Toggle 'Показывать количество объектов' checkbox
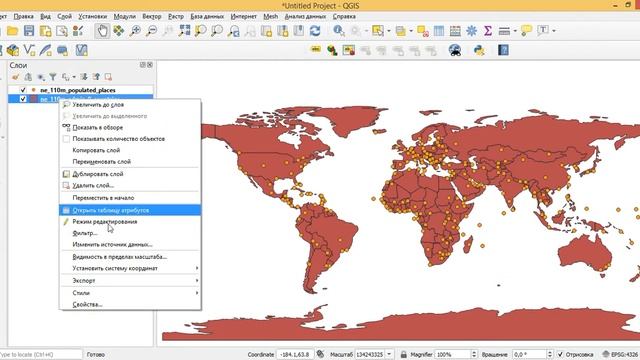Screen dimensions: 640x360 [x=66, y=139]
